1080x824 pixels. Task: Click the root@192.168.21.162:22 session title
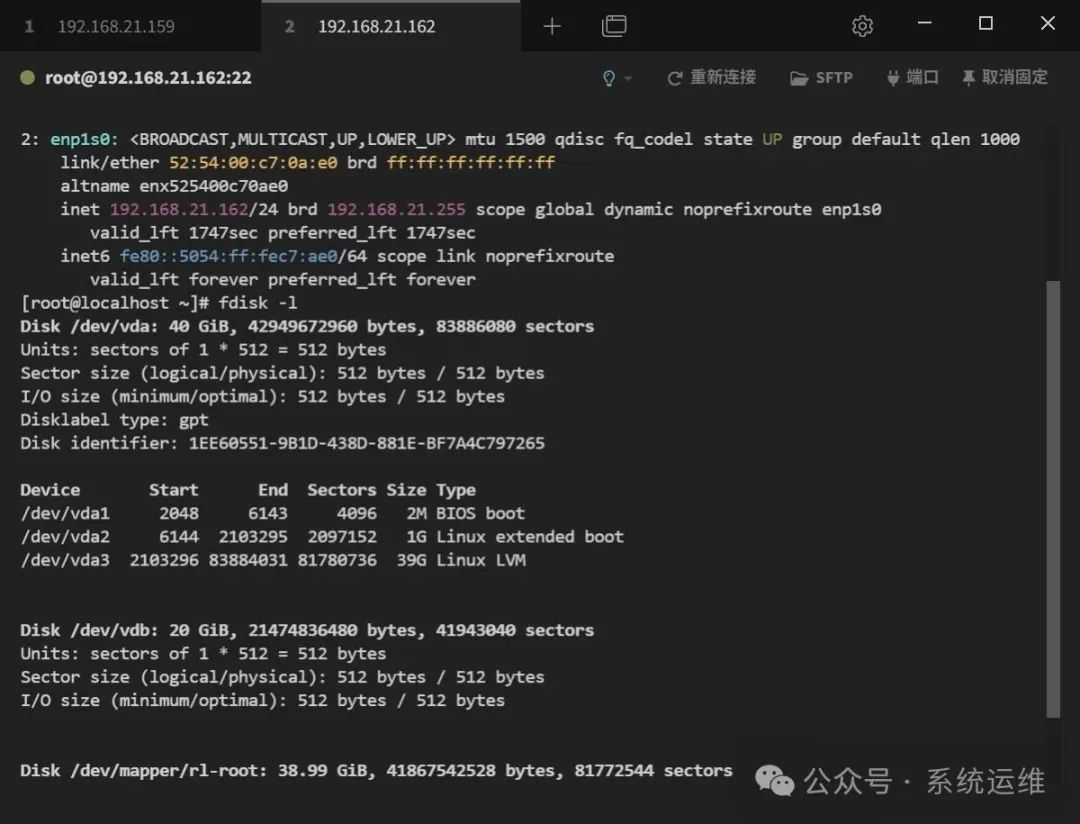click(x=148, y=78)
